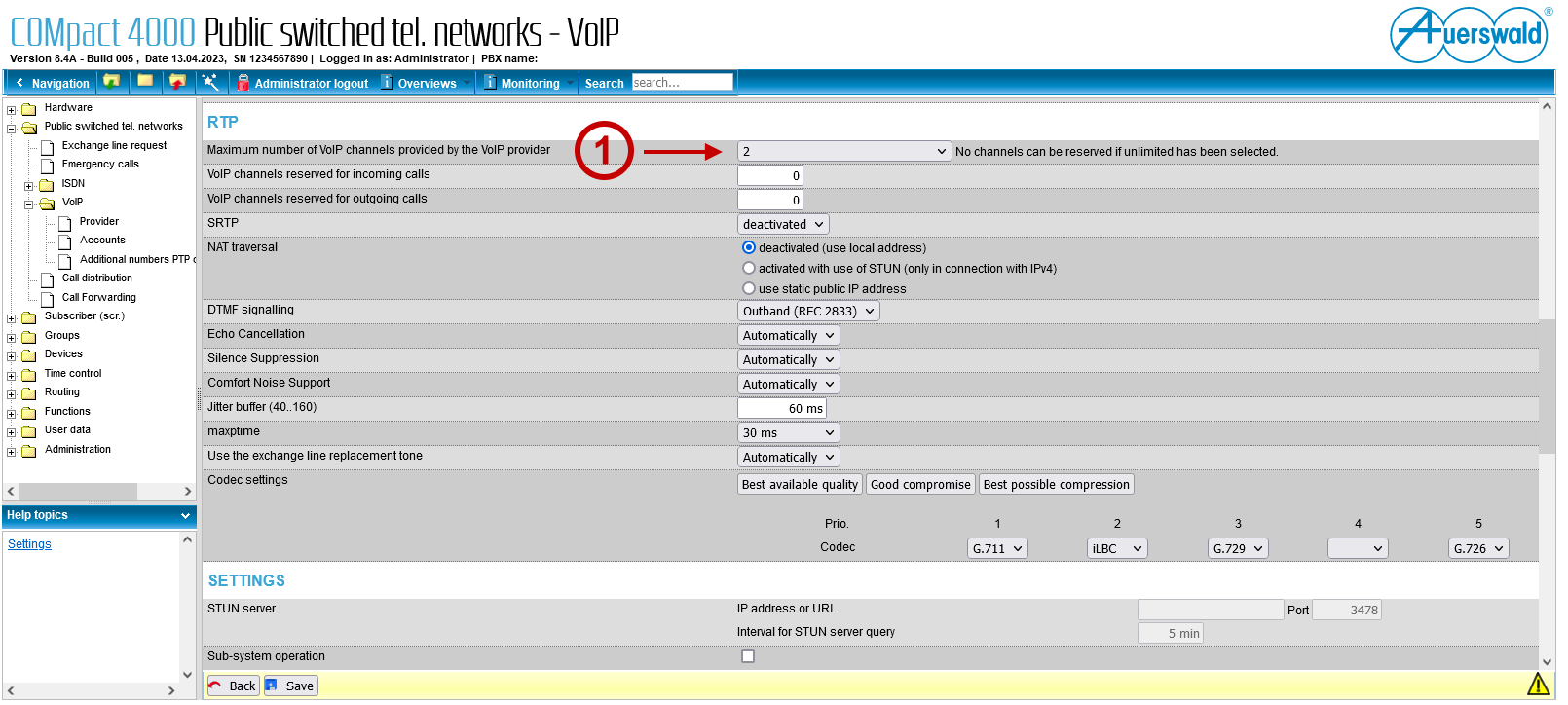Click the Routing folder icon
This screenshot has height=705, width=1568.
(29, 393)
